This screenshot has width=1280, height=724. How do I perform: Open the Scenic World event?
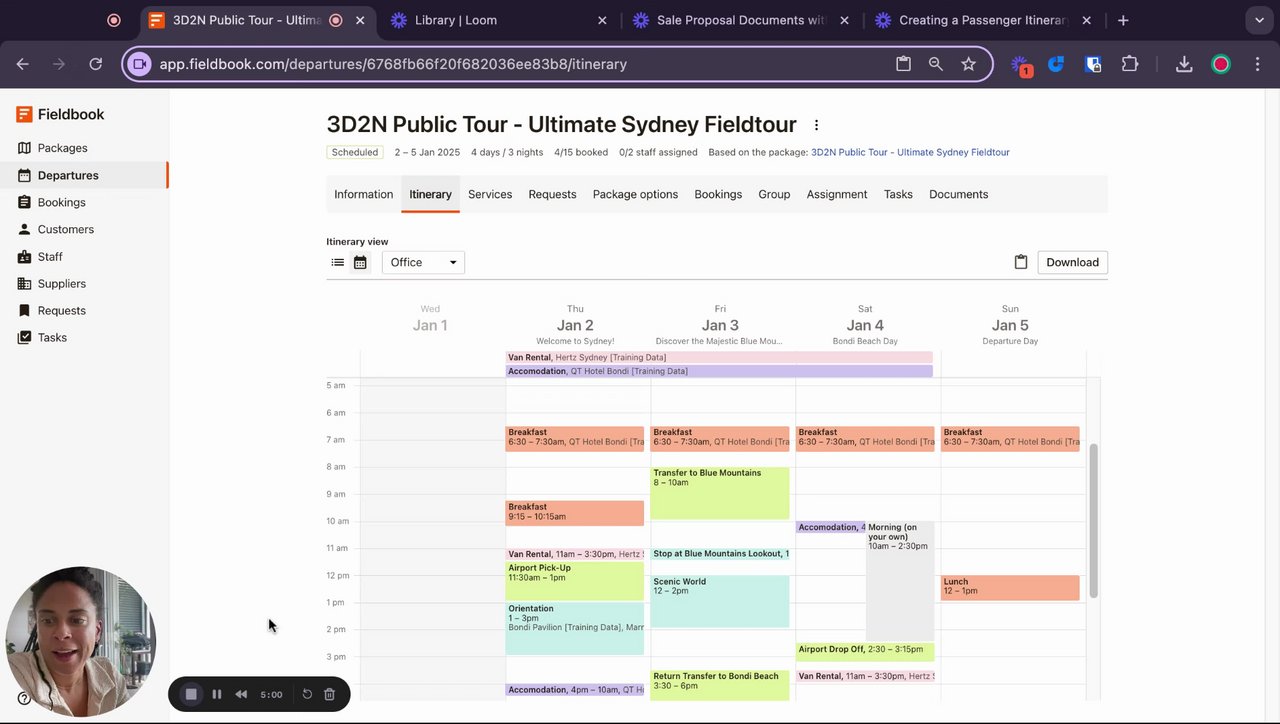[x=719, y=601]
